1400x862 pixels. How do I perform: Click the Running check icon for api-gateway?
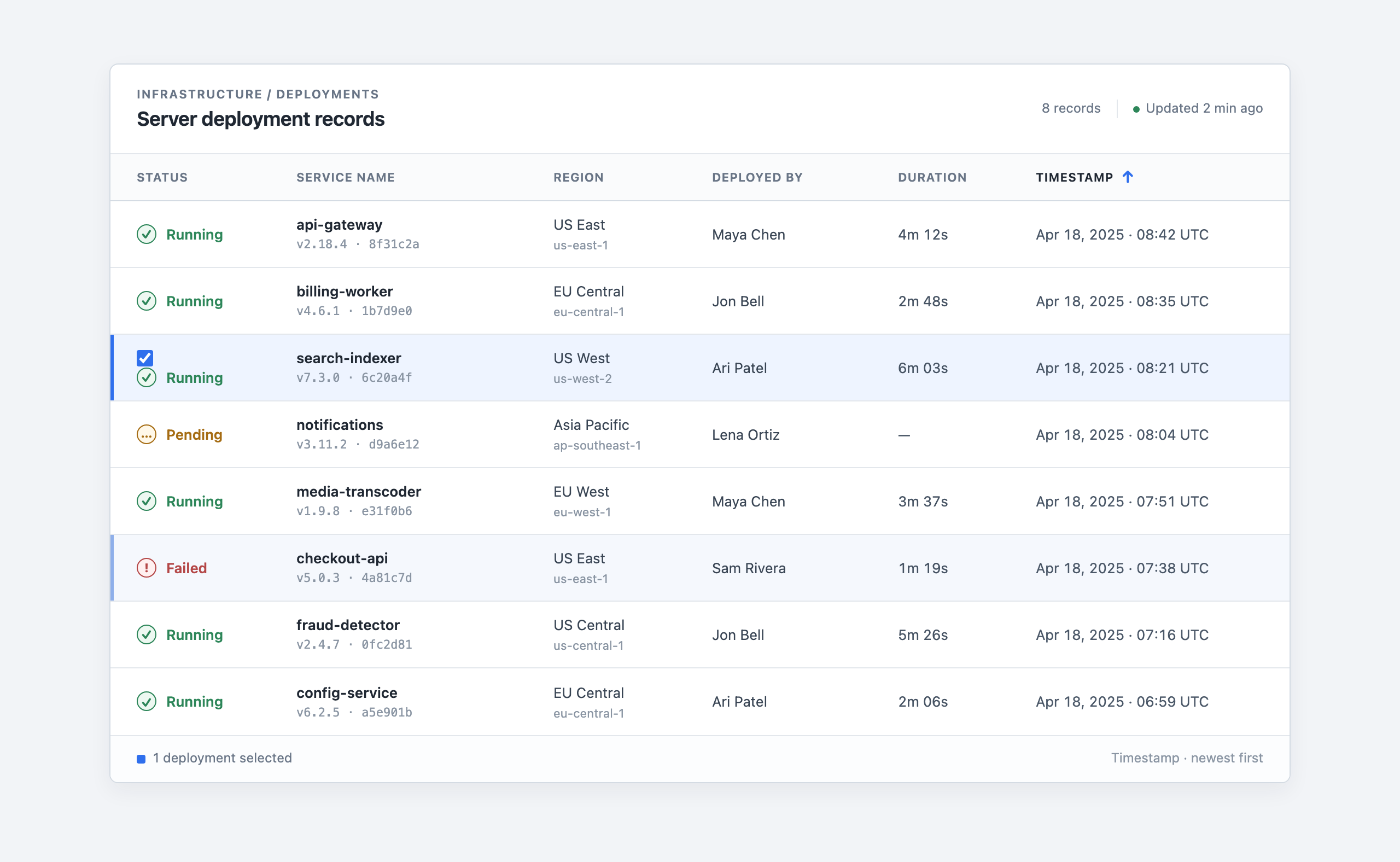point(147,234)
